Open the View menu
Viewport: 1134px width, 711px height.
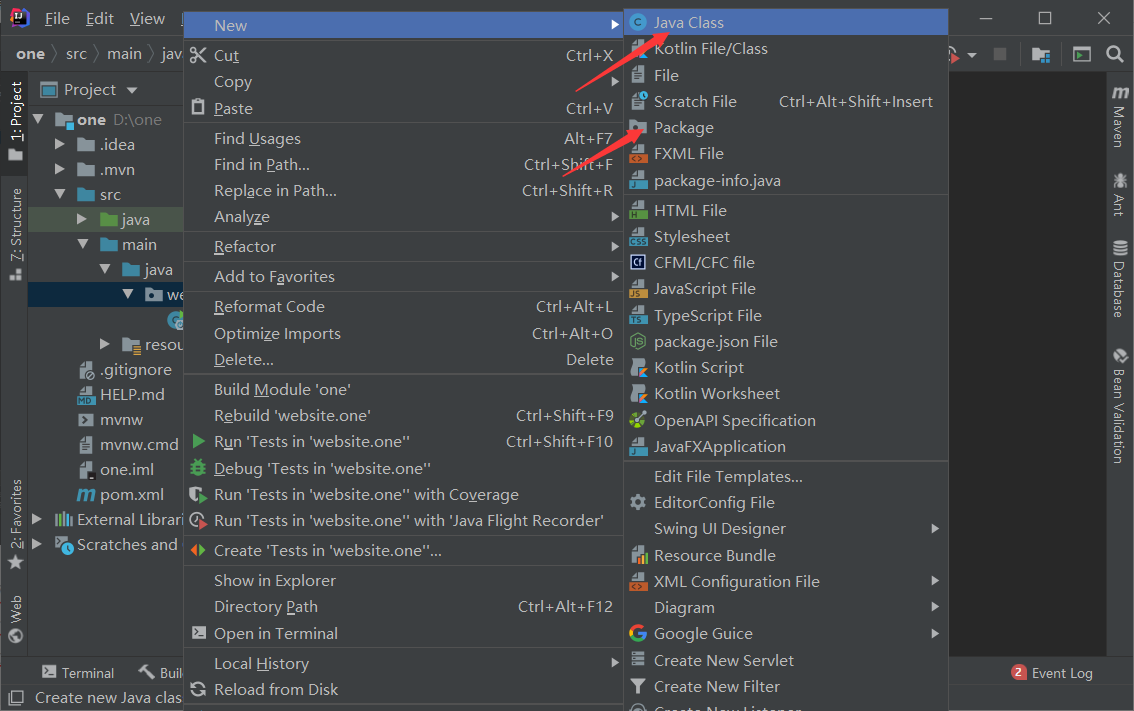(x=148, y=19)
